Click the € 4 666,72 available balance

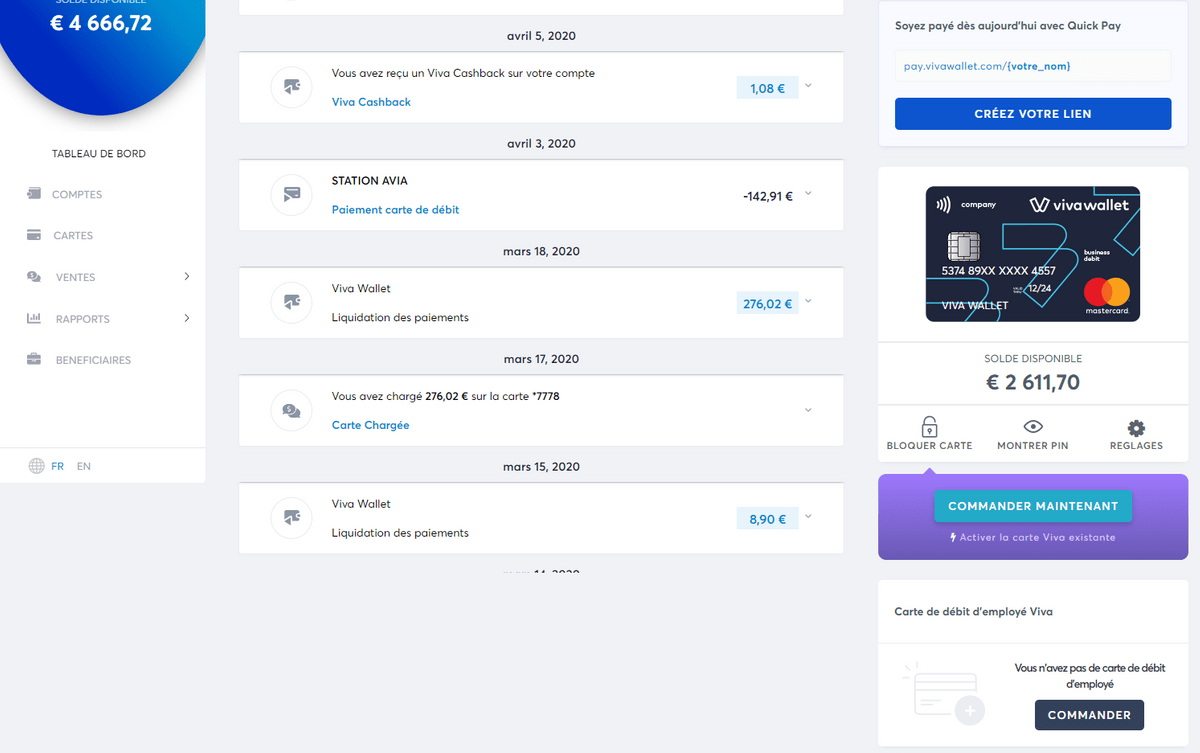(x=101, y=23)
